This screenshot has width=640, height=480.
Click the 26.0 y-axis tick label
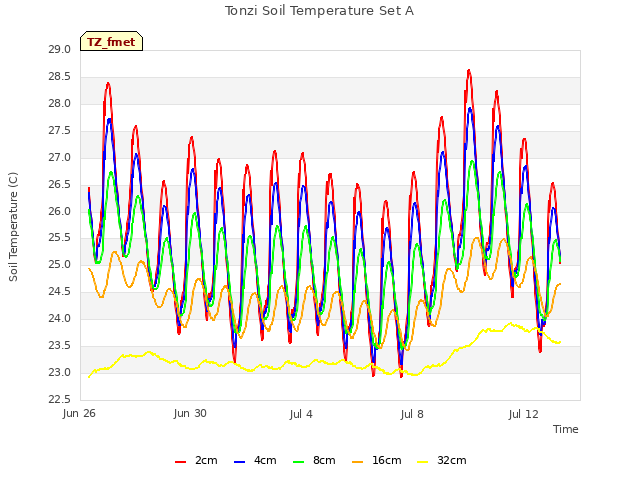click(60, 211)
